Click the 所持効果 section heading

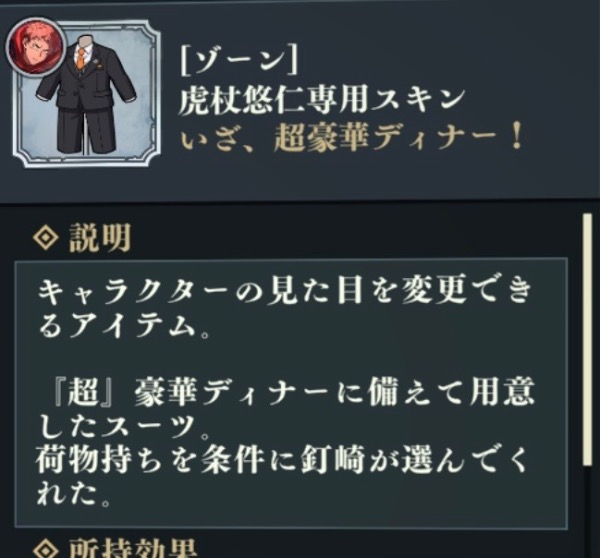133,549
